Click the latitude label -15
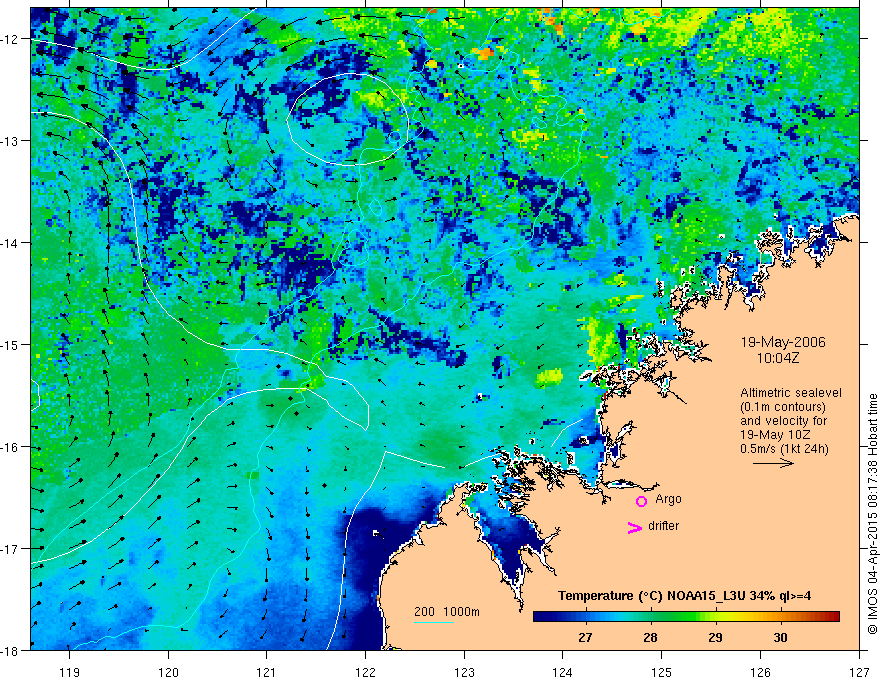The width and height of the screenshot is (880, 680). pos(11,344)
